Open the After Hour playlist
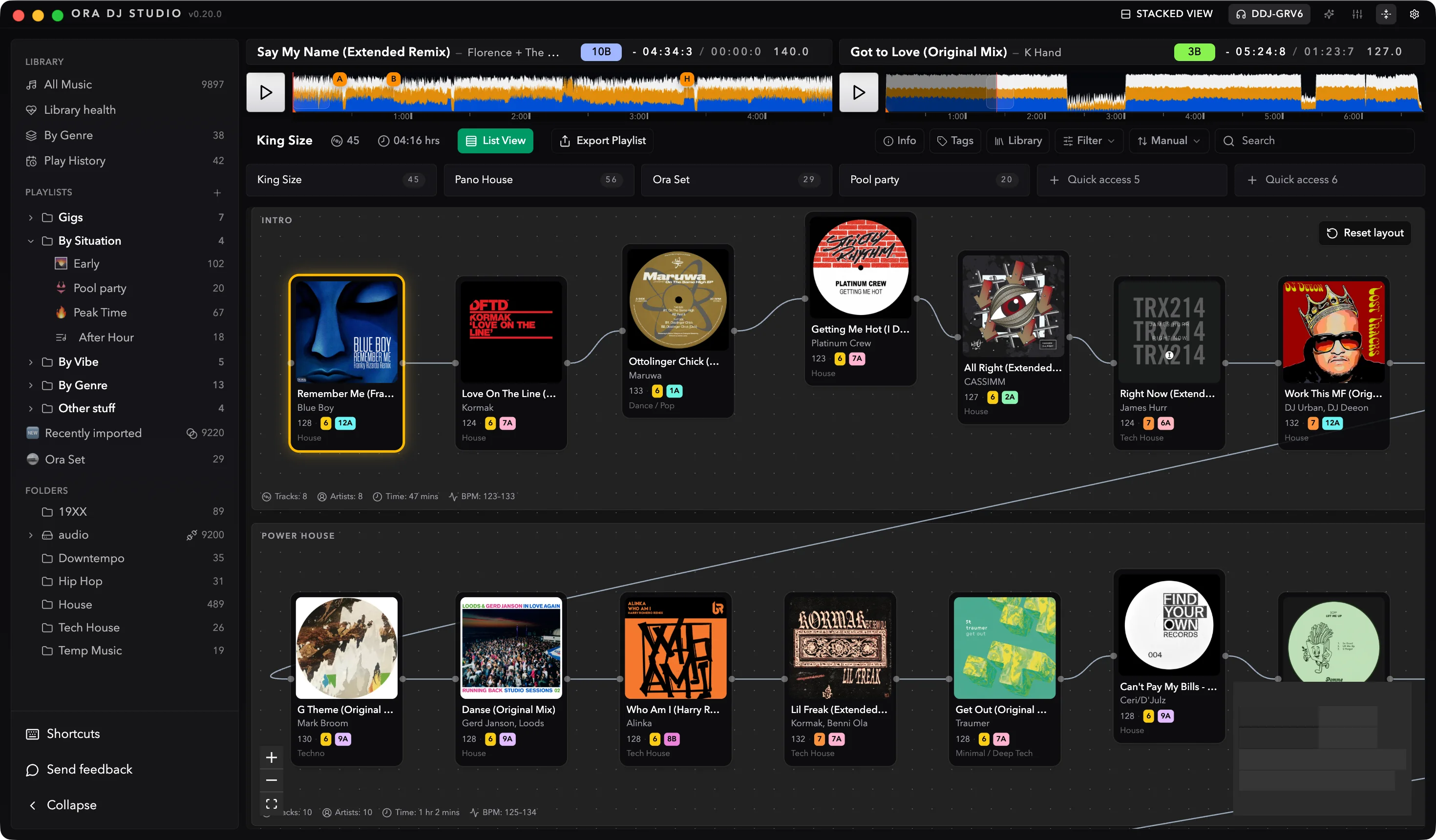Image resolution: width=1436 pixels, height=840 pixels. 139,337
